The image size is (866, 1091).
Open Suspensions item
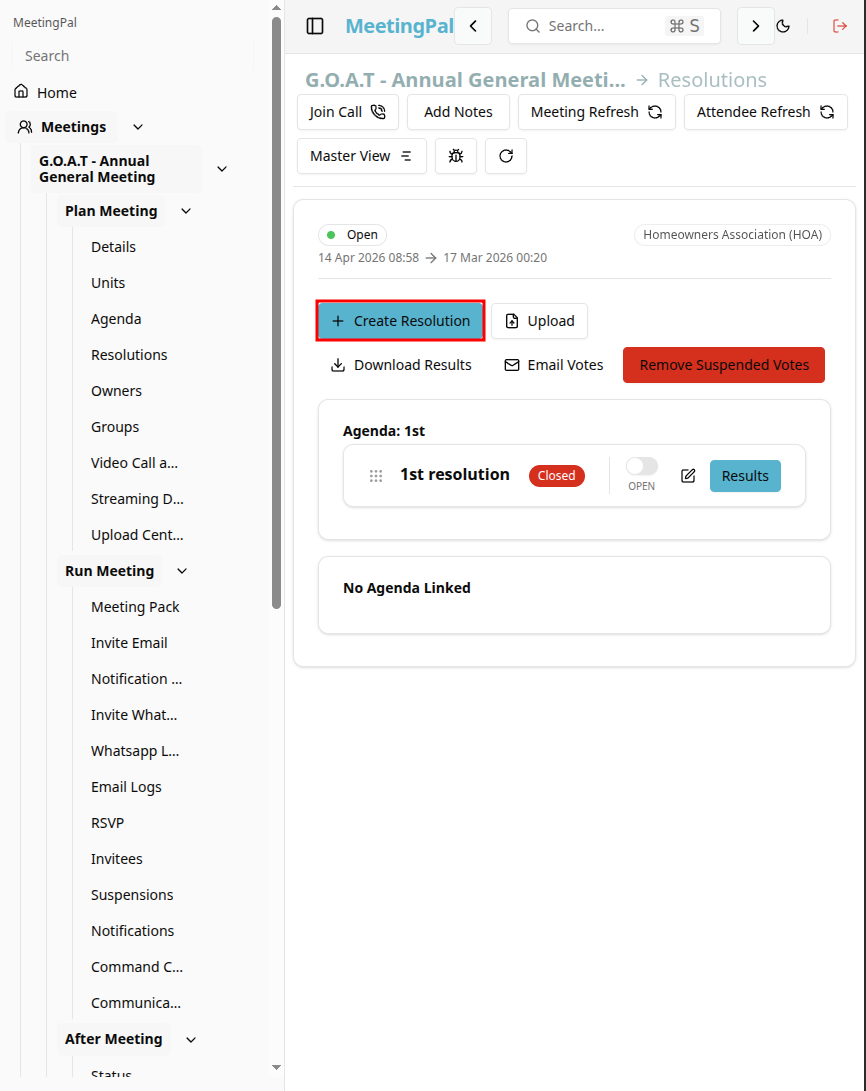coord(132,895)
